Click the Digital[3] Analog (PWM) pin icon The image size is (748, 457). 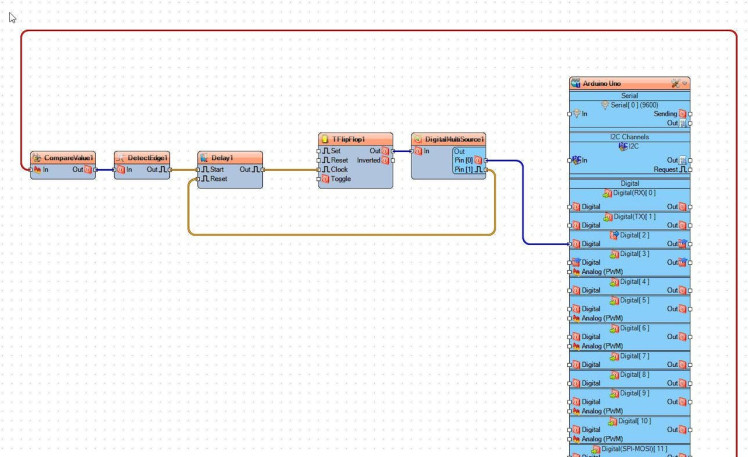pyautogui.click(x=576, y=272)
